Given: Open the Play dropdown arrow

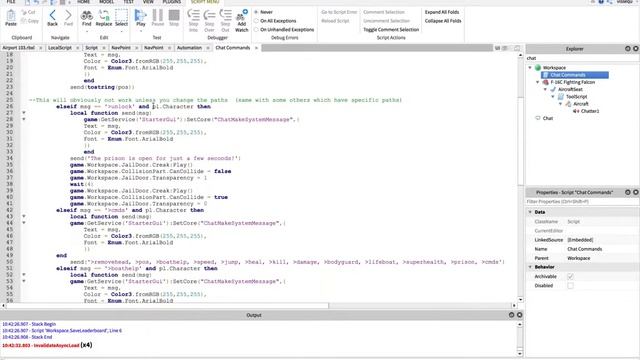Looking at the screenshot, I should [x=141, y=31].
